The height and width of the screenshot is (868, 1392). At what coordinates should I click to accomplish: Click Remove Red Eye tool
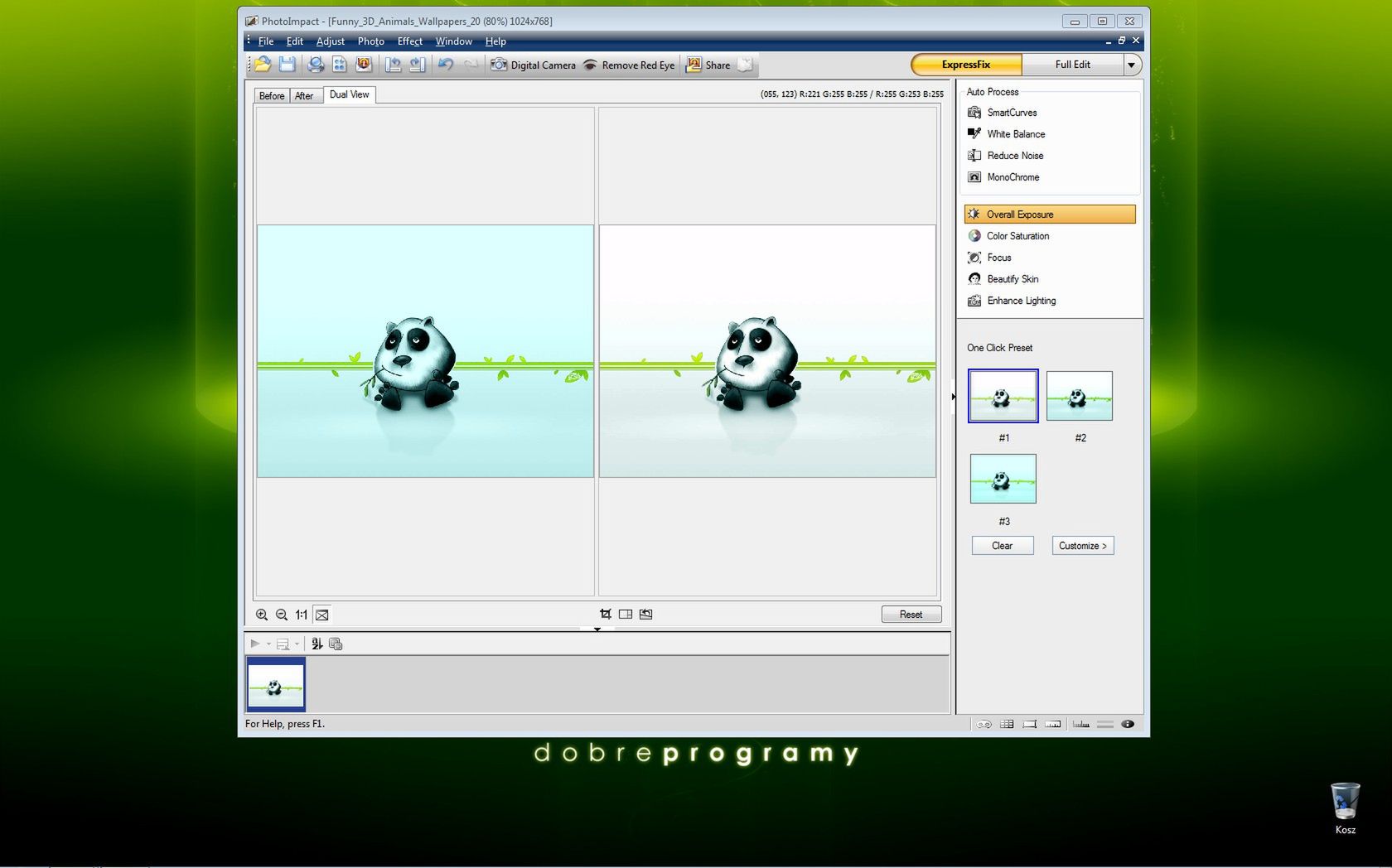click(628, 65)
